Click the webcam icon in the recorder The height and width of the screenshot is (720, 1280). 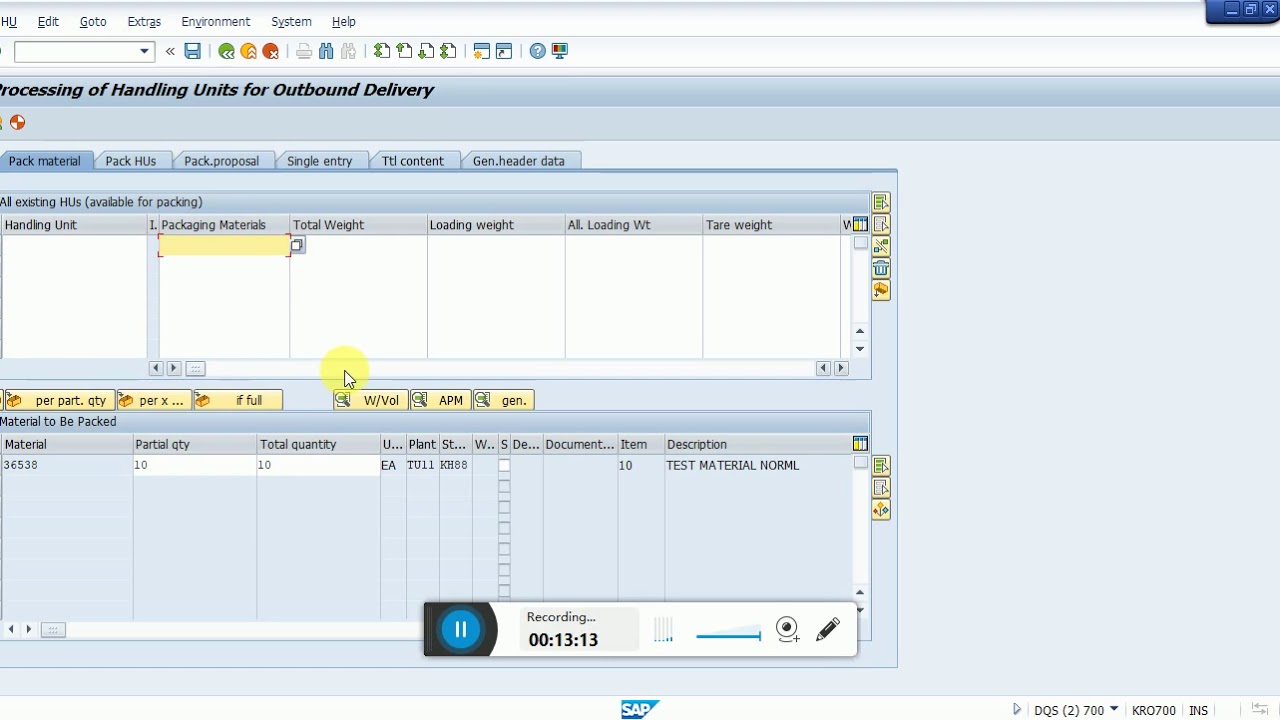coord(788,629)
